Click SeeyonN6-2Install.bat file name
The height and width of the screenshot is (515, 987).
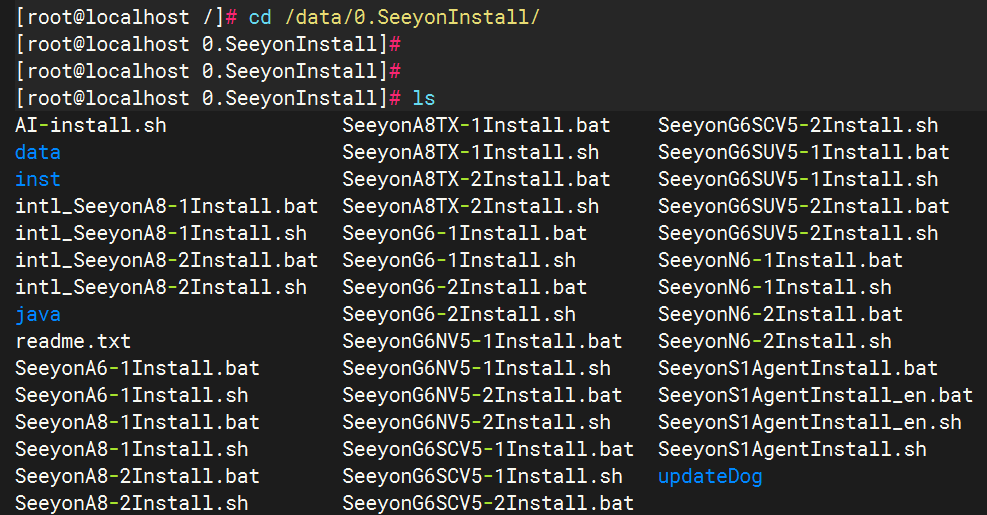(x=781, y=315)
